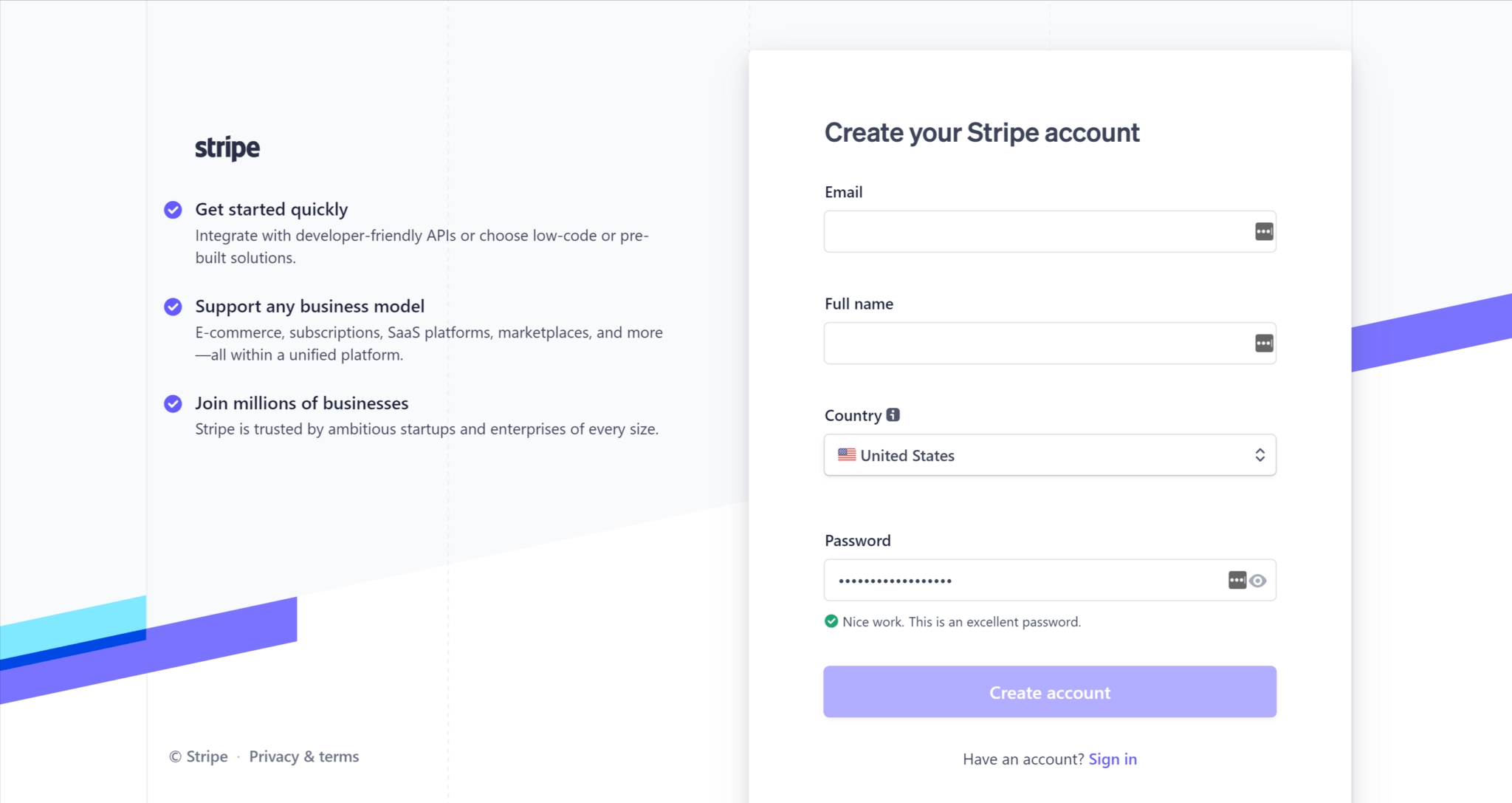
Task: Click the password manager icon in Password field
Action: (1237, 580)
